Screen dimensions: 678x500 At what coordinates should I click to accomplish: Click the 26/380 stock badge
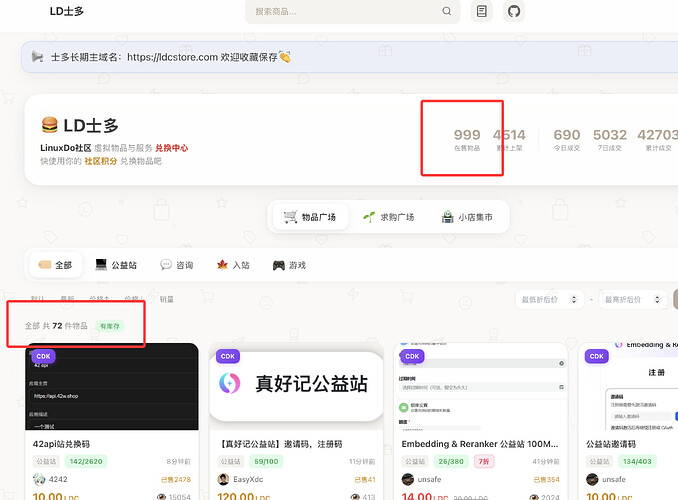coord(451,462)
